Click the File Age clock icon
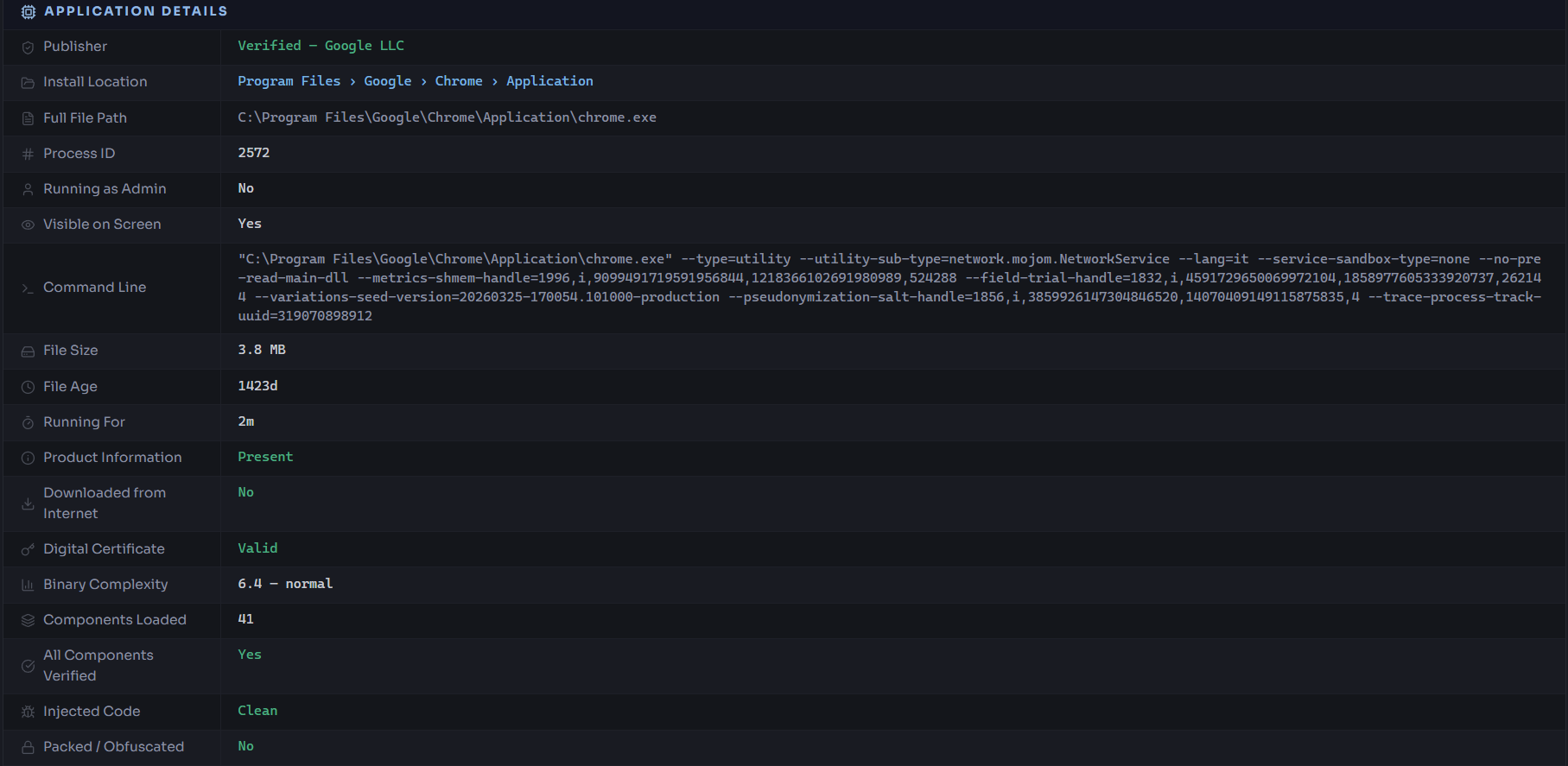The width and height of the screenshot is (1568, 766). 28,388
